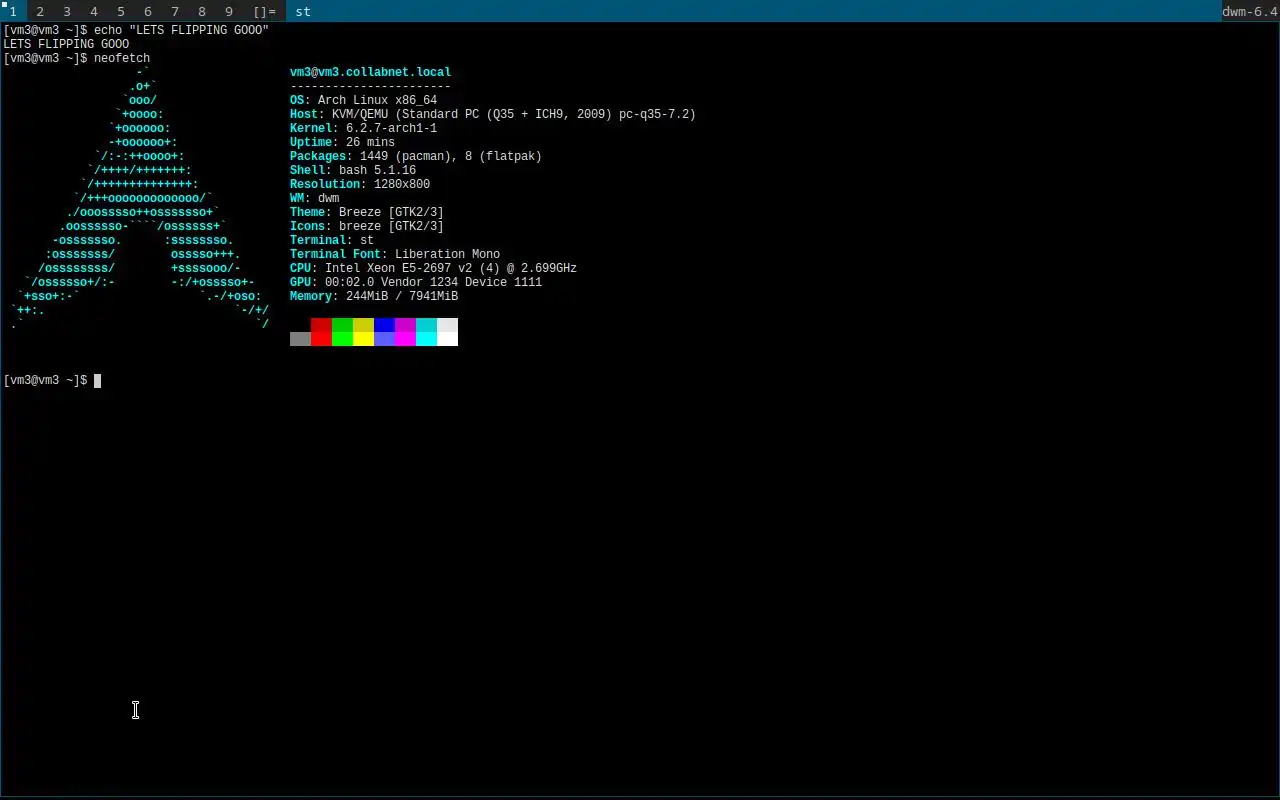Click the GPU: 00:02.0 Vendor line
Image resolution: width=1280 pixels, height=800 pixels.
pyautogui.click(x=416, y=282)
